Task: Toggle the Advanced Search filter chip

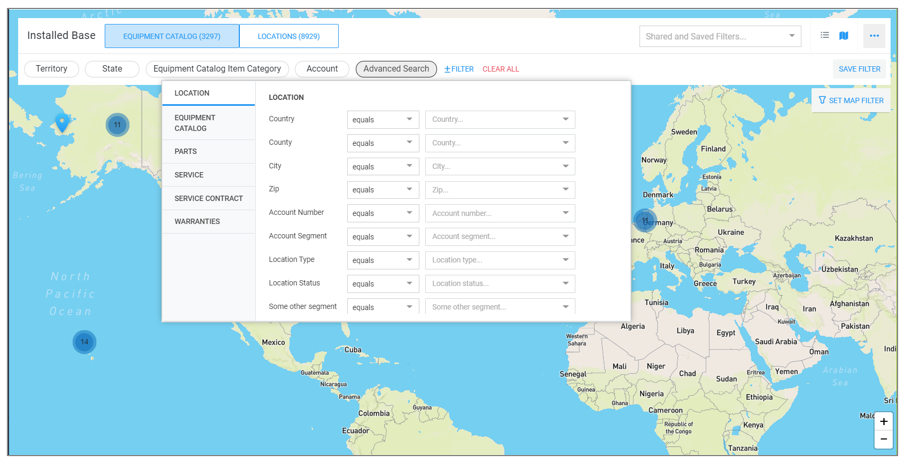Action: 396,69
